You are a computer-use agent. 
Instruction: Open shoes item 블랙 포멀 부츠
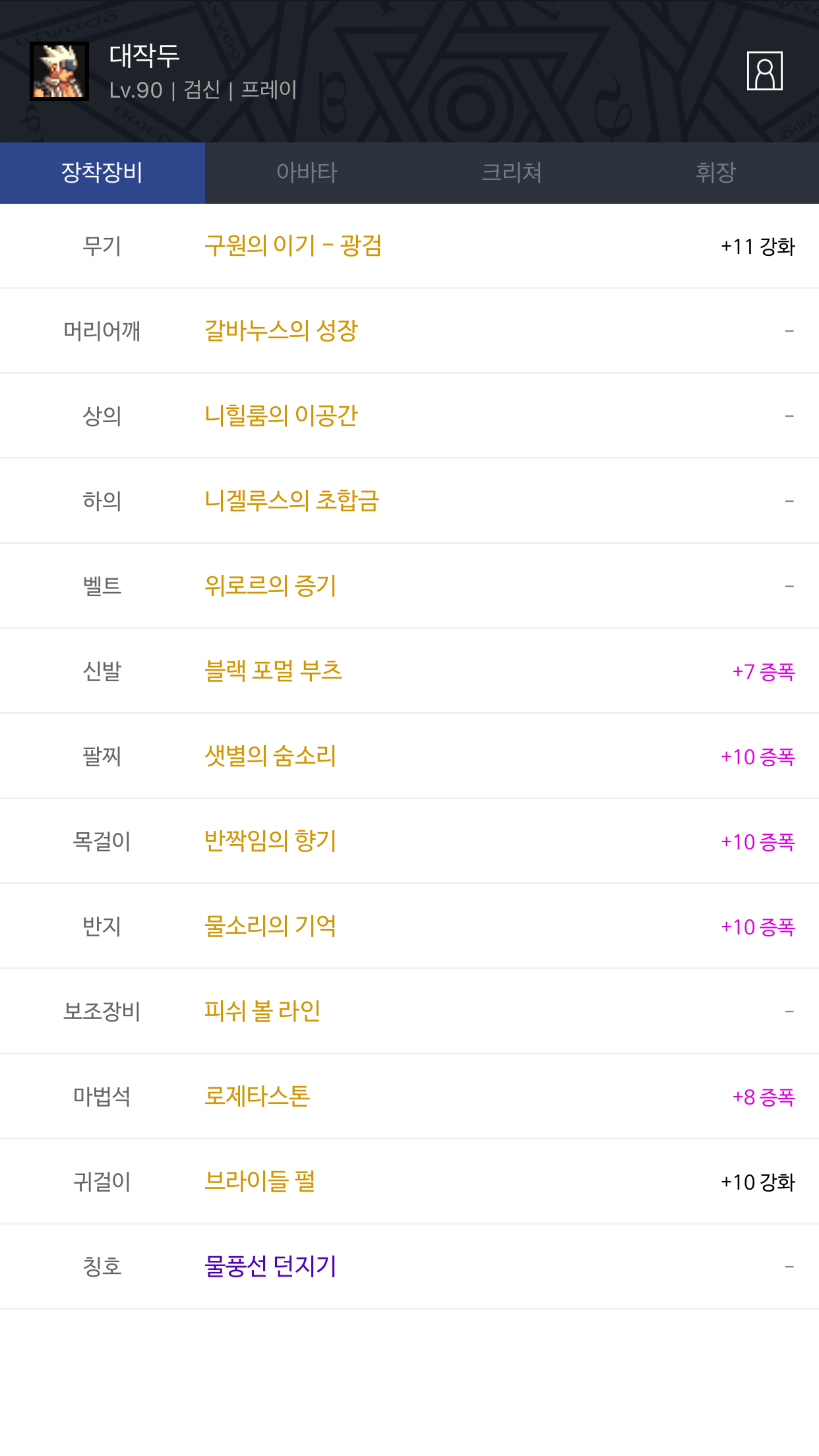point(273,671)
